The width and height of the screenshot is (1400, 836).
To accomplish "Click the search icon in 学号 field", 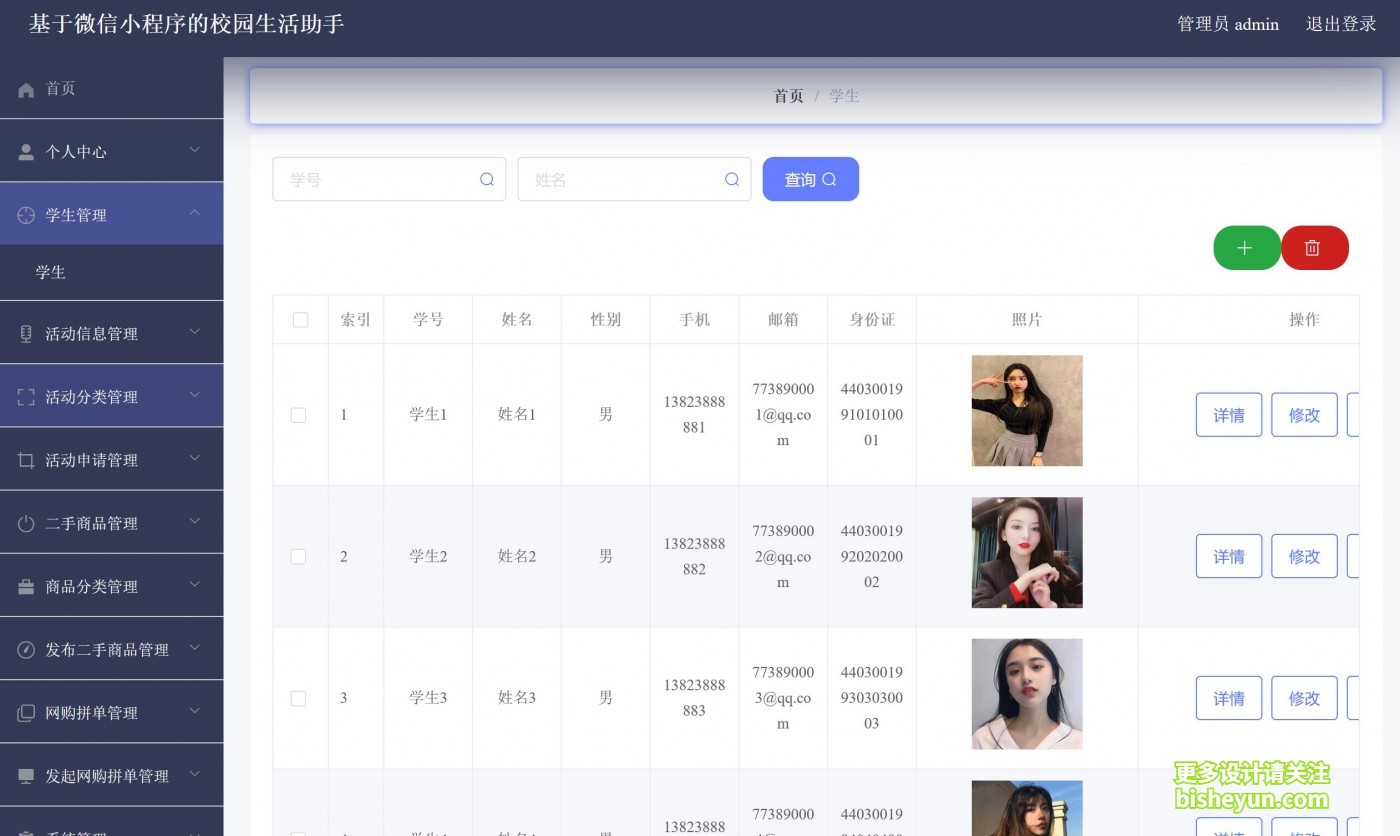I will pos(487,179).
